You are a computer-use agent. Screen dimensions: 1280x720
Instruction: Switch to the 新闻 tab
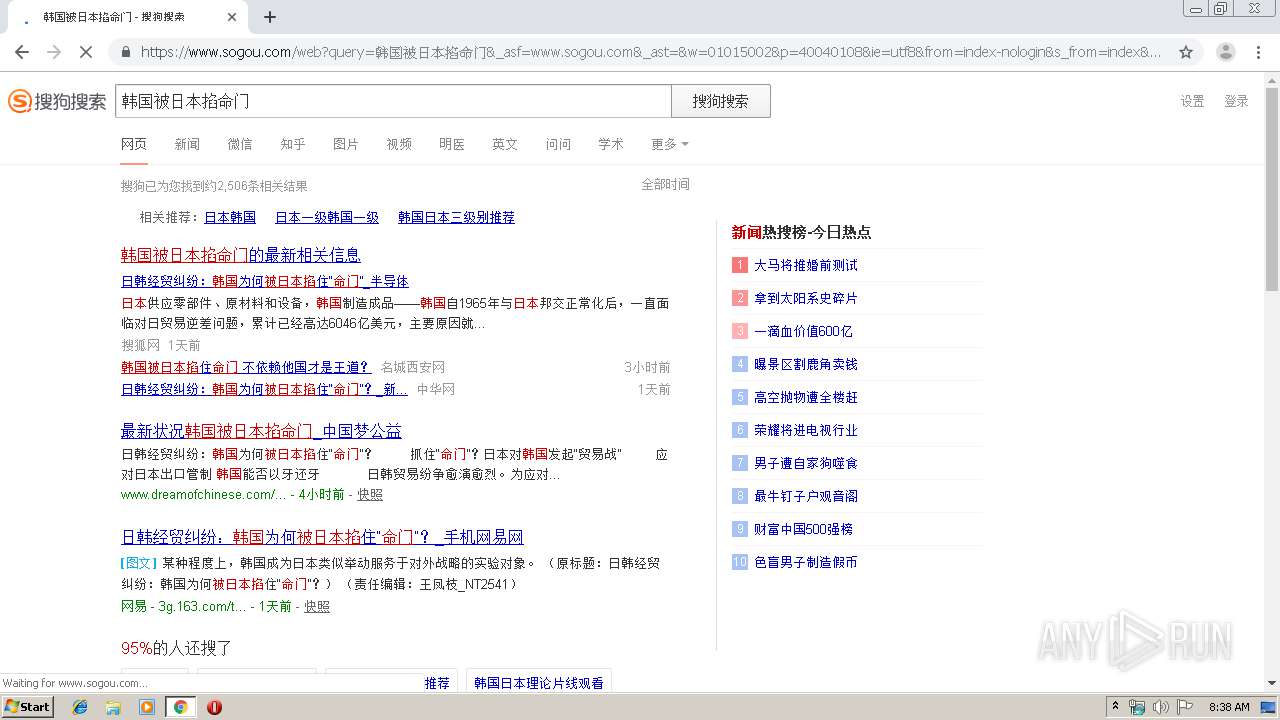187,144
